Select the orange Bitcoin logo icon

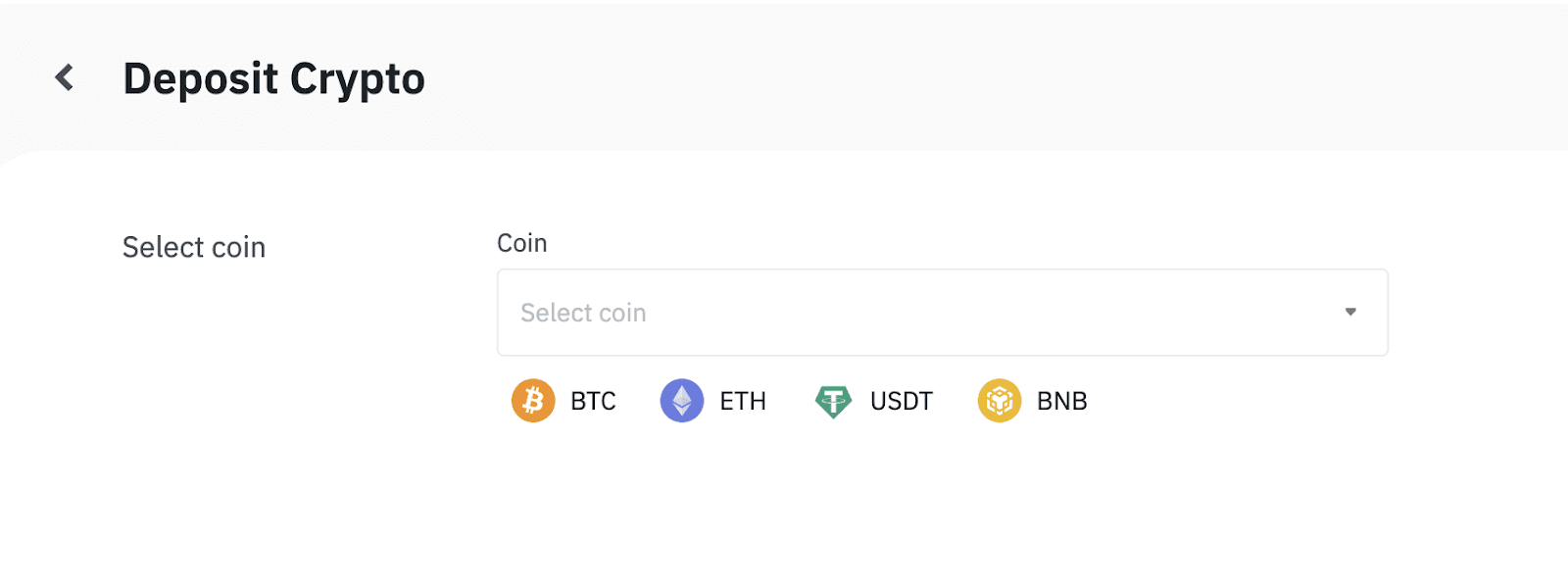pos(533,401)
